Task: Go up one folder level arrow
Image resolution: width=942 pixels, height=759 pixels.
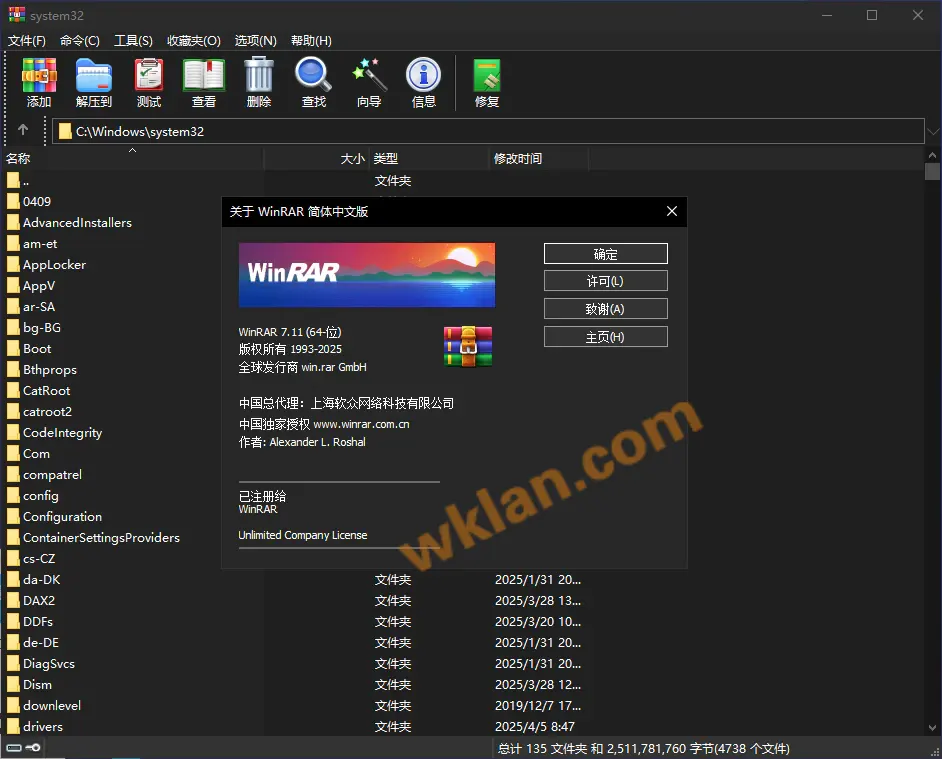Action: [23, 130]
